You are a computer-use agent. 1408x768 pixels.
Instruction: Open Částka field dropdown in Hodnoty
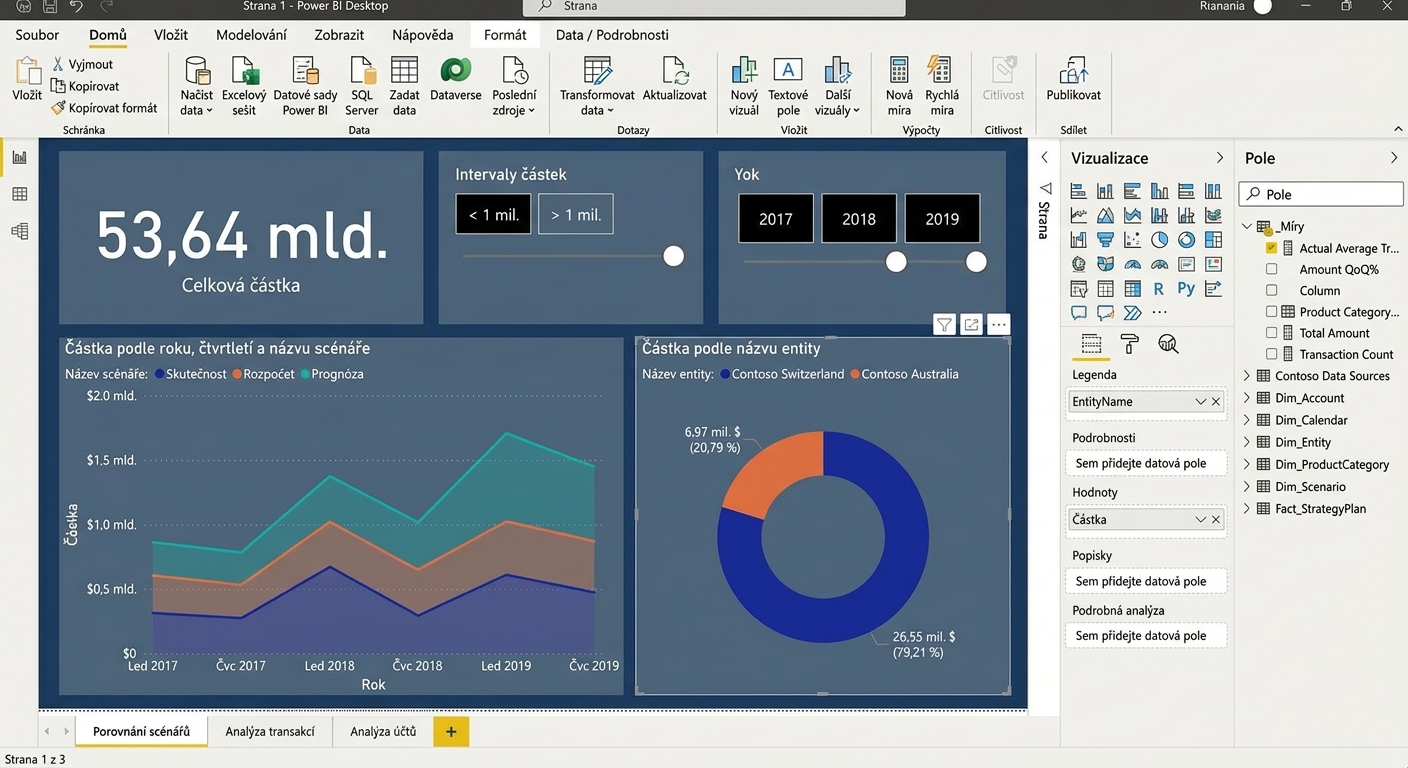[x=1200, y=519]
